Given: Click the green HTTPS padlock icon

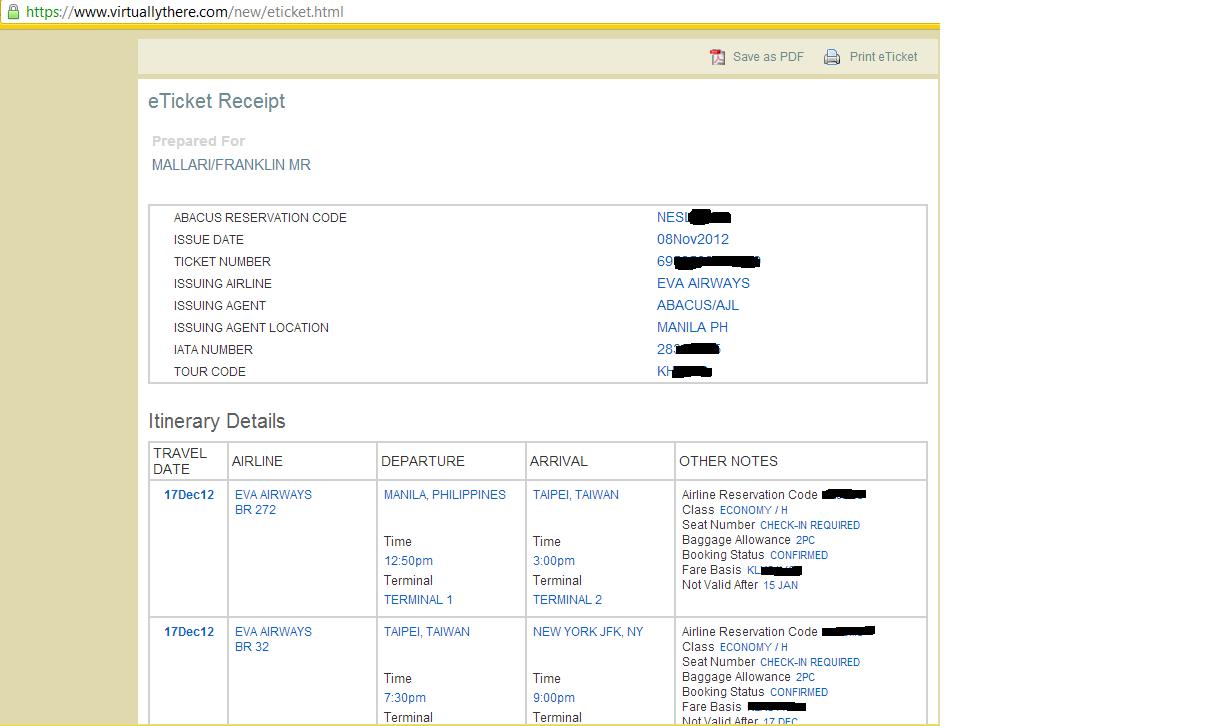Looking at the screenshot, I should pyautogui.click(x=13, y=11).
